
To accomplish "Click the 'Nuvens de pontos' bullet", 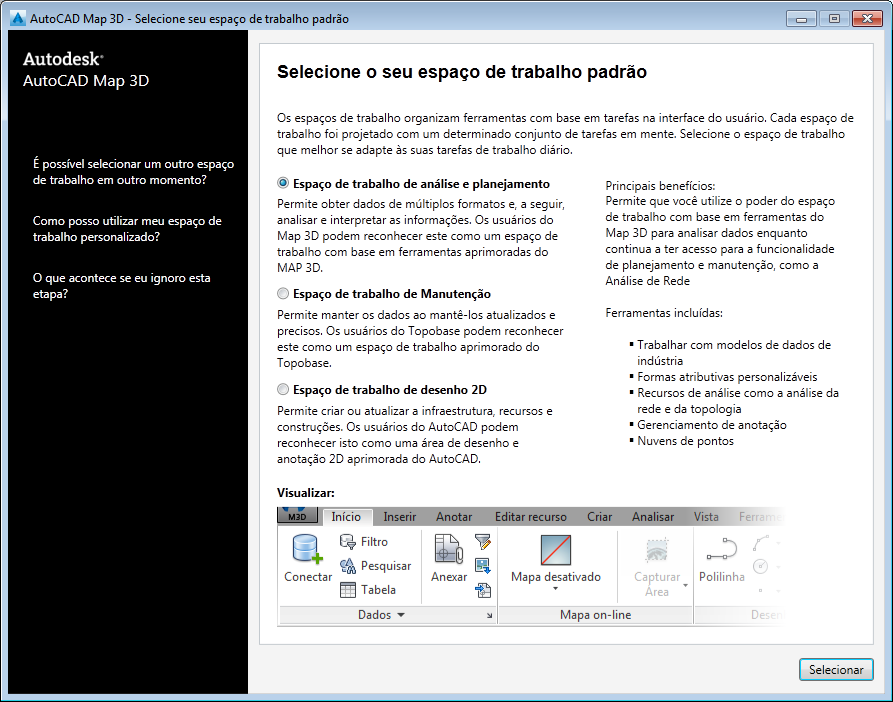I will (x=685, y=441).
